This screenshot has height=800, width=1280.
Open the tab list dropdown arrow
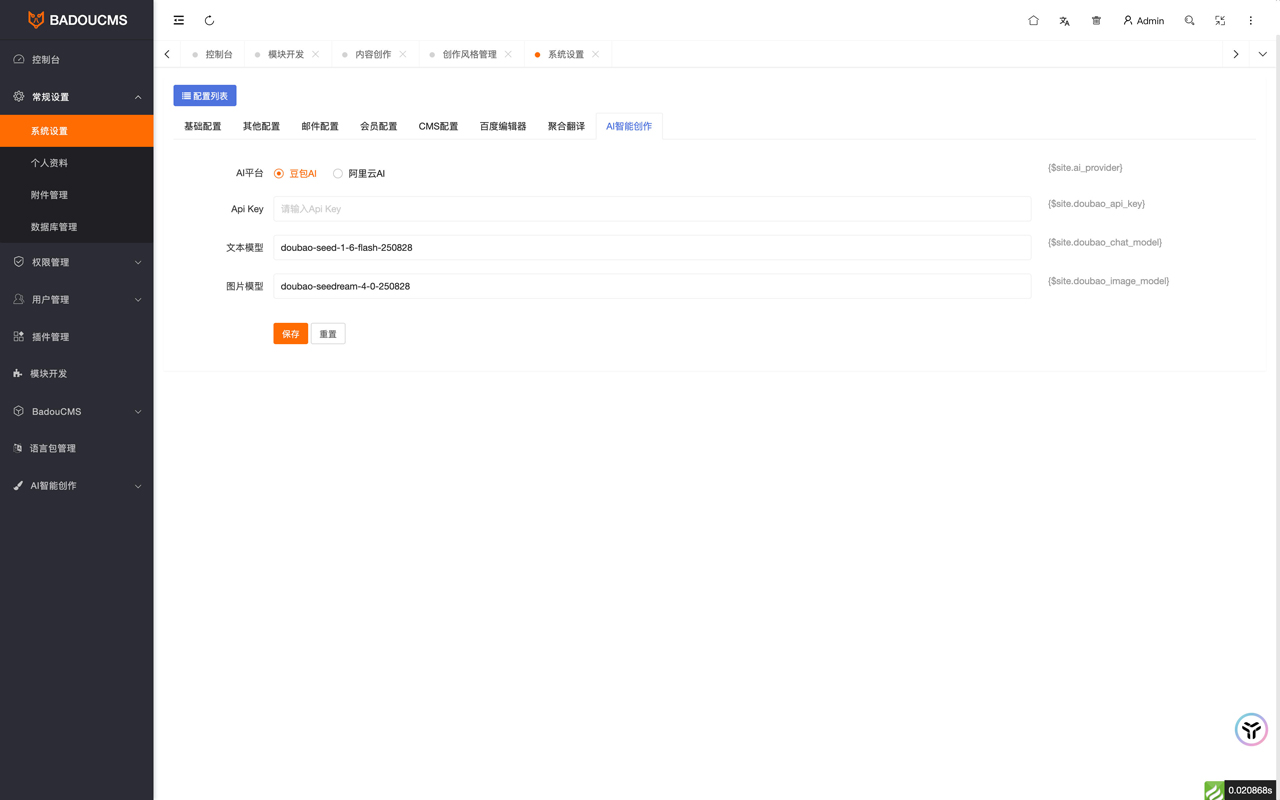1262,54
